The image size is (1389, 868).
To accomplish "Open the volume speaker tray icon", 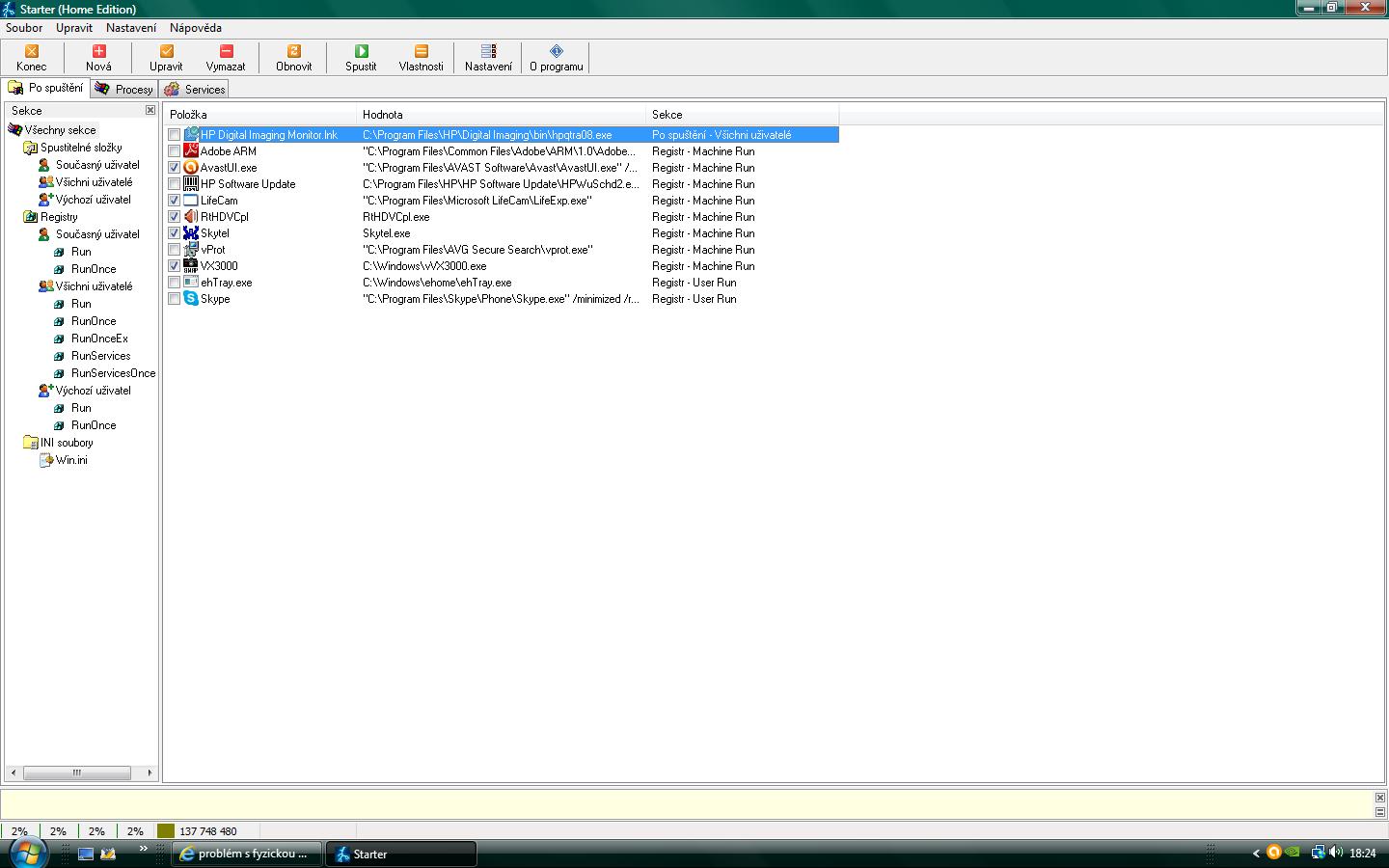I will pyautogui.click(x=1336, y=853).
